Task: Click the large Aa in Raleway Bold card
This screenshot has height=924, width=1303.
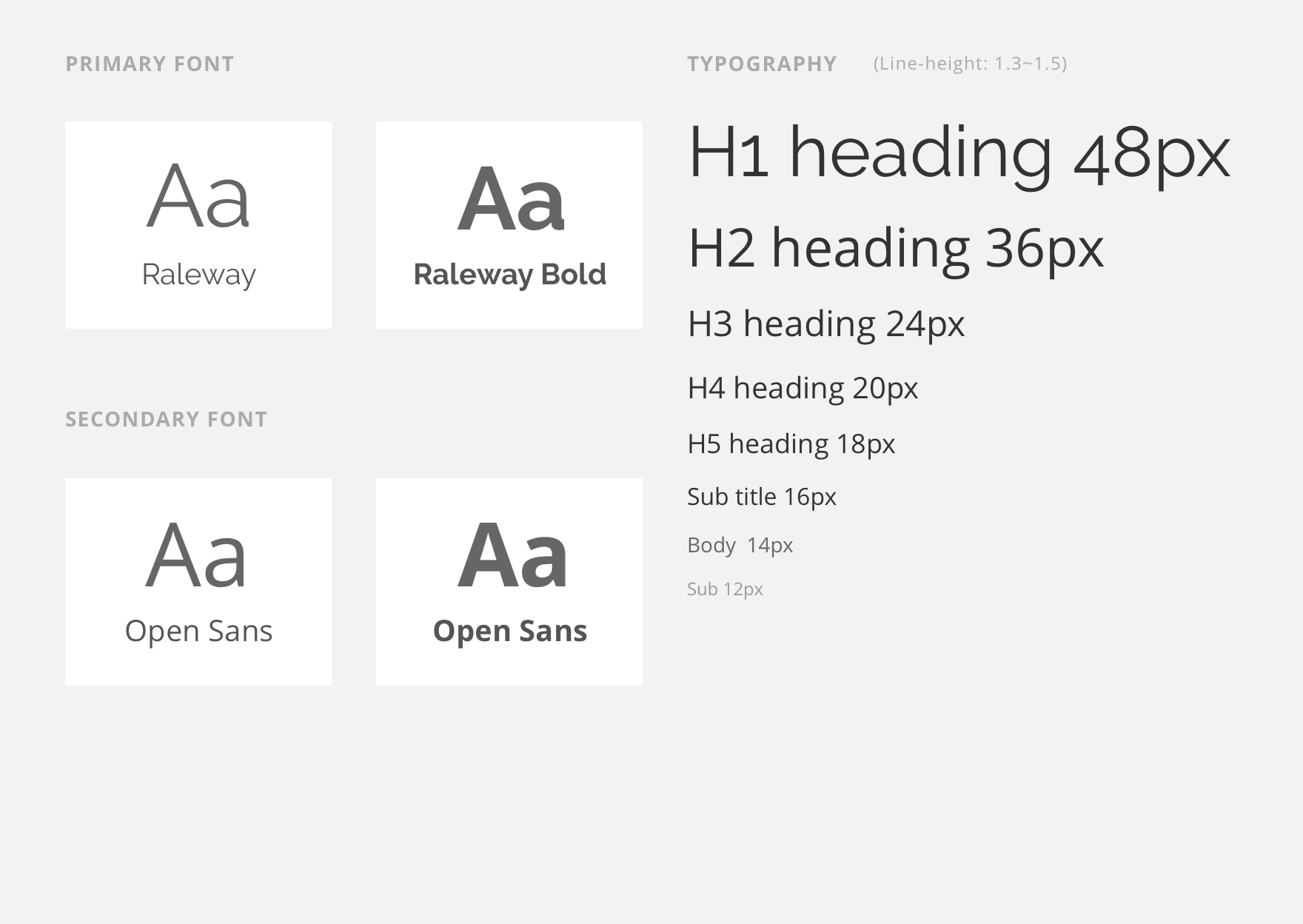Action: click(x=511, y=199)
